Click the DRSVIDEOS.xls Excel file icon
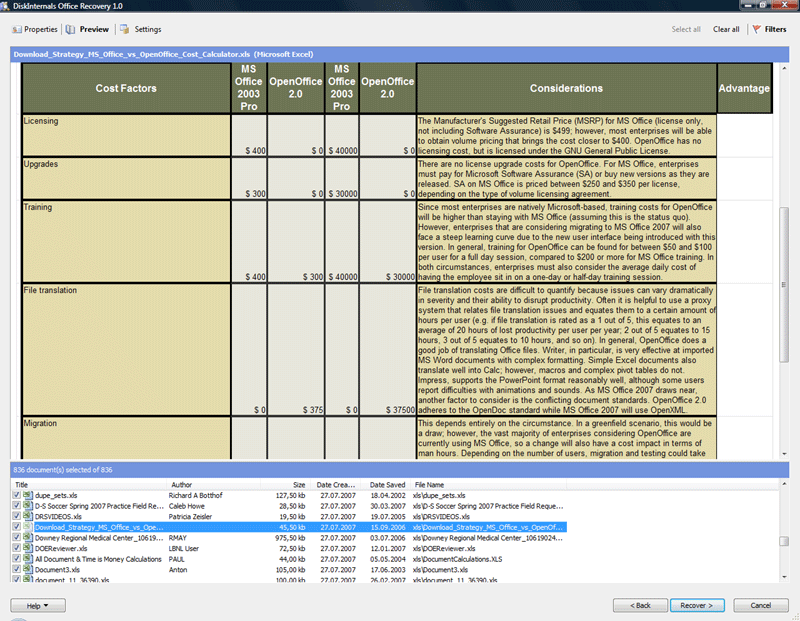This screenshot has height=621, width=800. pos(28,516)
